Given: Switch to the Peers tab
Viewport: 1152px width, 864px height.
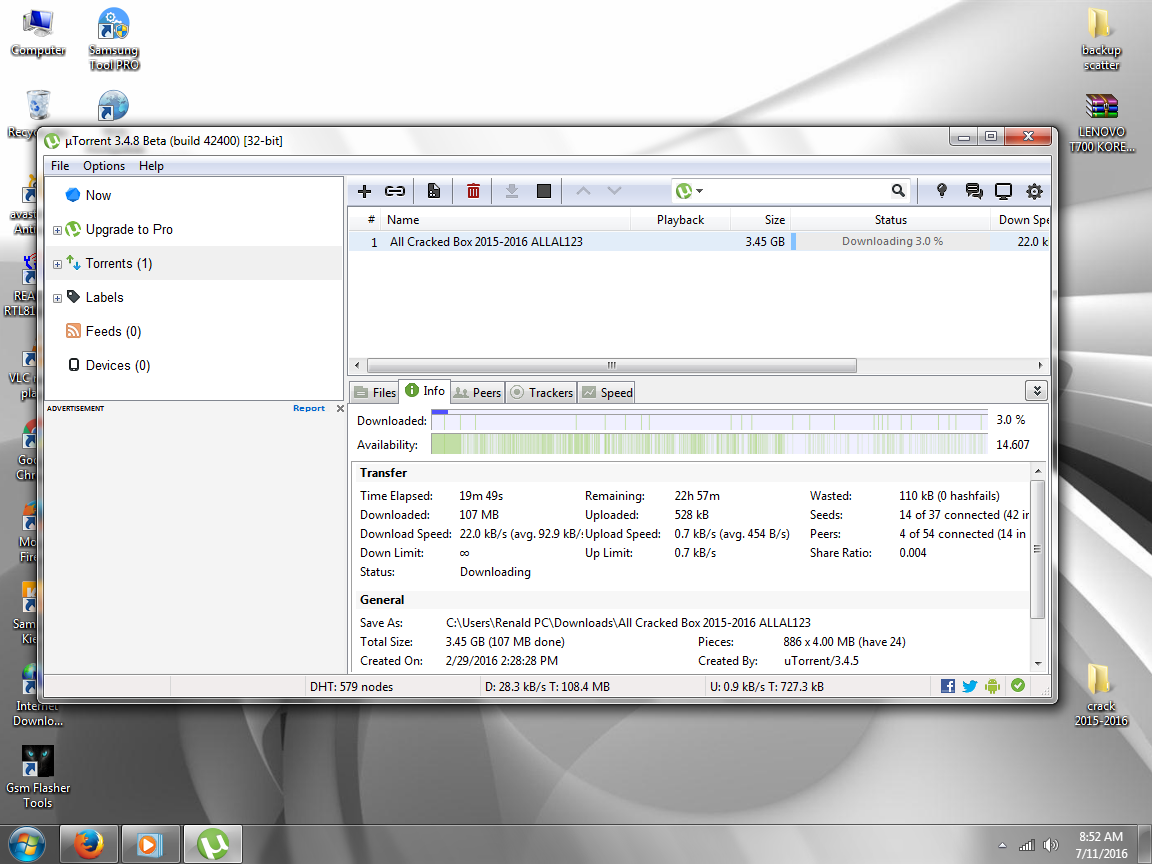Looking at the screenshot, I should pyautogui.click(x=477, y=393).
